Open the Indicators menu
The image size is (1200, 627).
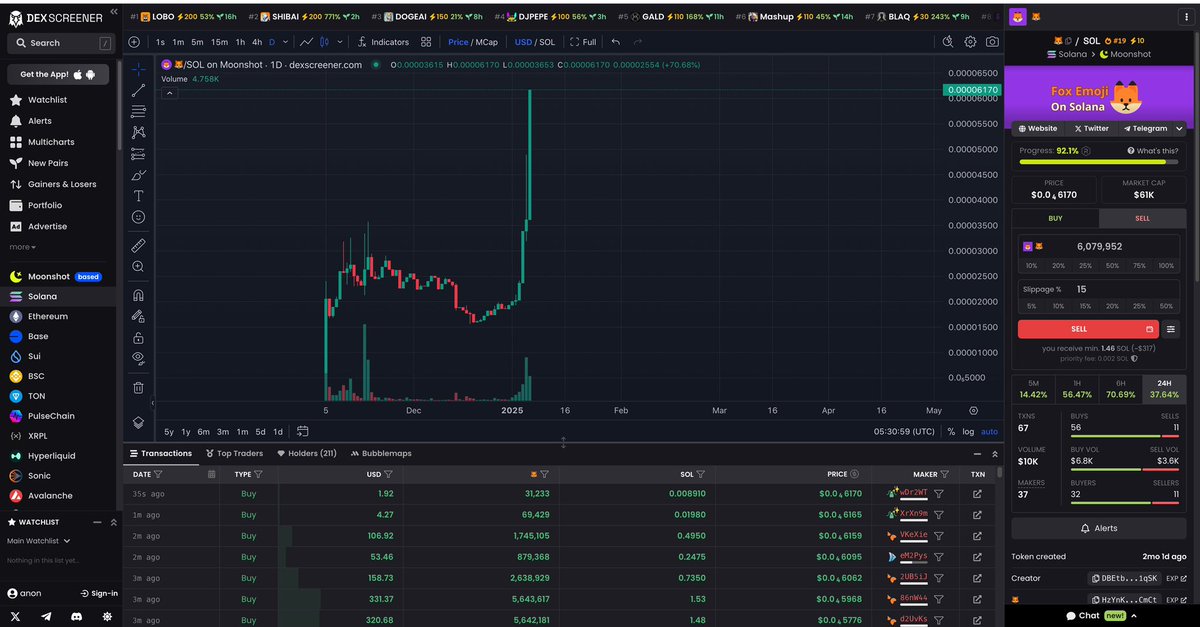tap(383, 42)
